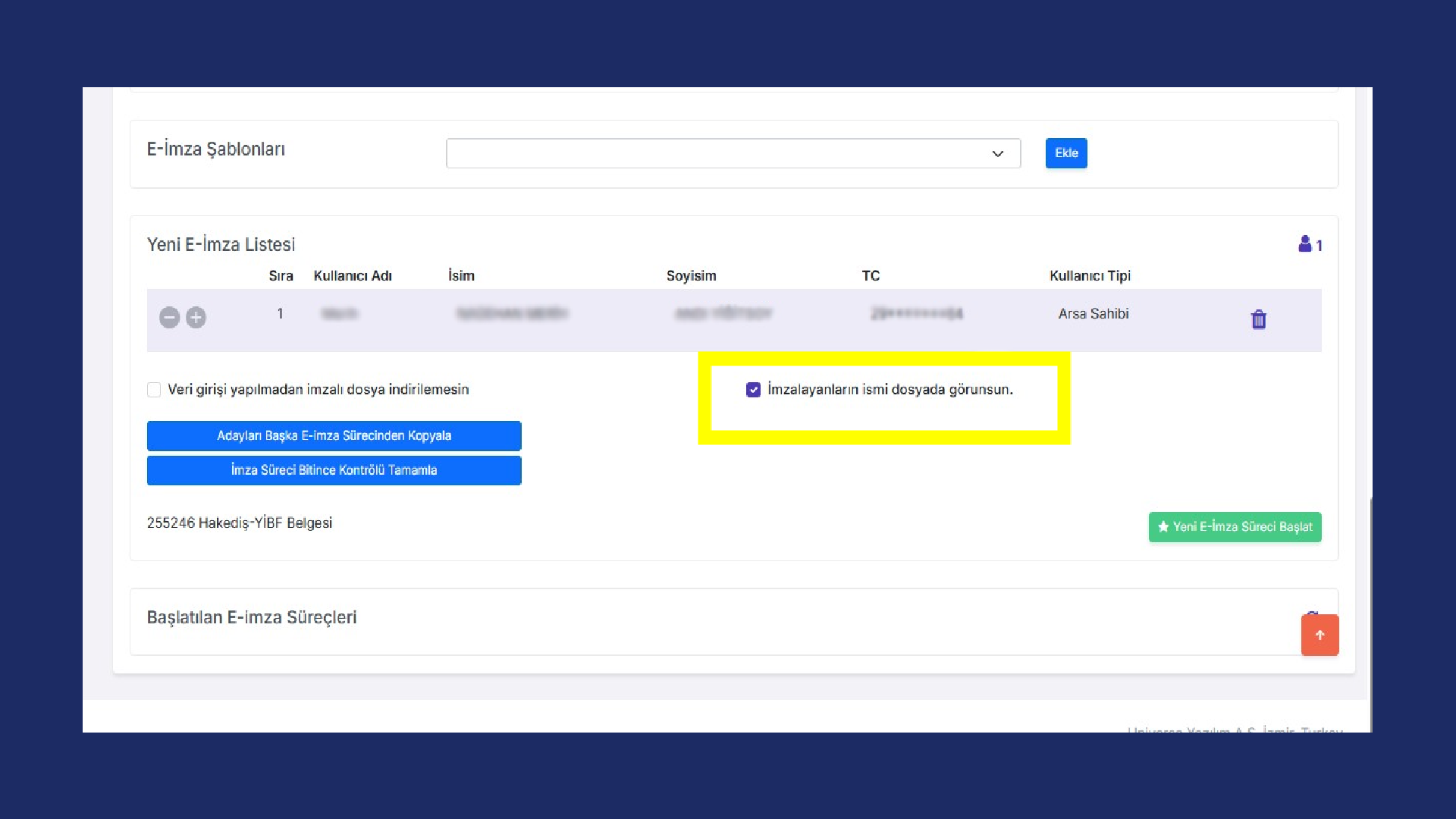
Task: Click Adayları Başka E-İmza Sürecinden Kopyala
Action: 334,436
